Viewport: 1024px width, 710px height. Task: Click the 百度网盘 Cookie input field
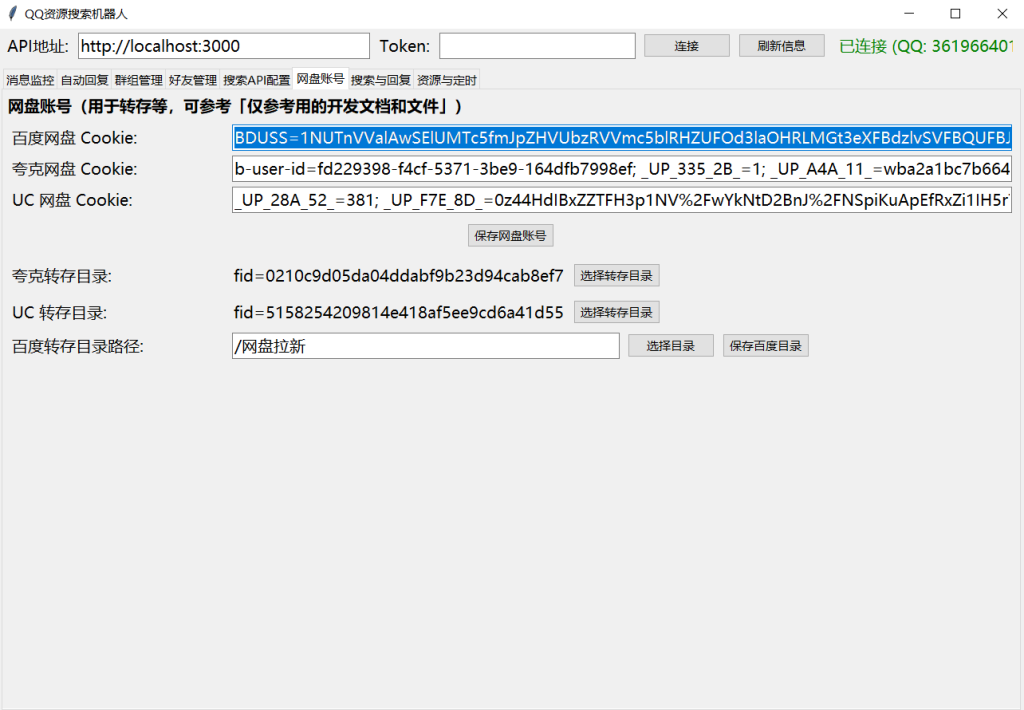pyautogui.click(x=621, y=138)
